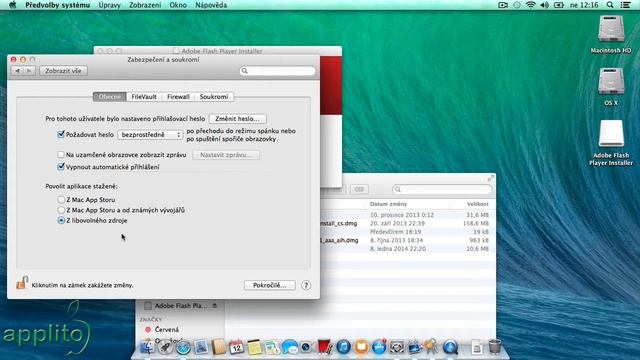Screen dimensions: 640x360
Task: Switch to the Firewall tab
Action: coord(178,97)
